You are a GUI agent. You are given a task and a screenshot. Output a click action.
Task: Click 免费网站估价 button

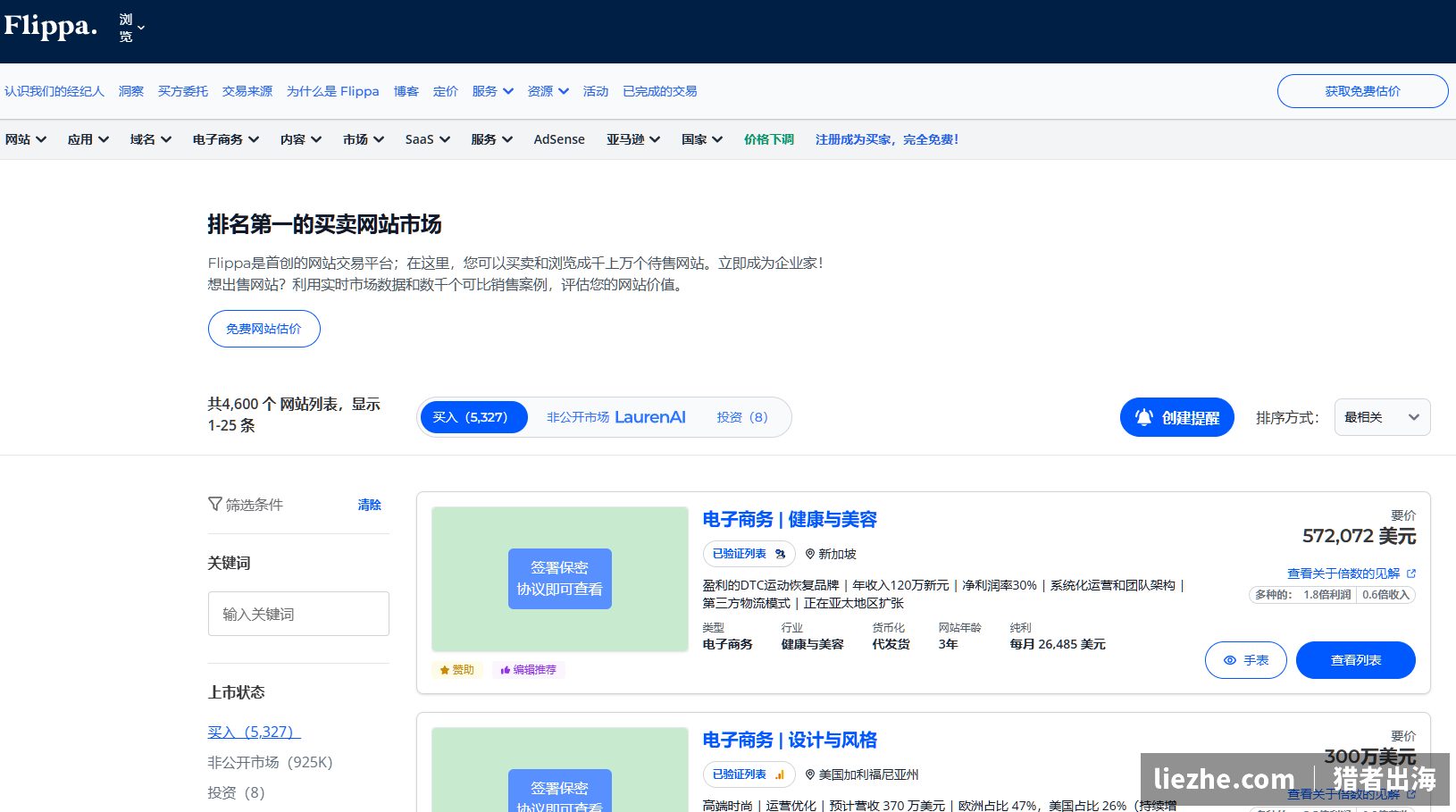tap(264, 329)
